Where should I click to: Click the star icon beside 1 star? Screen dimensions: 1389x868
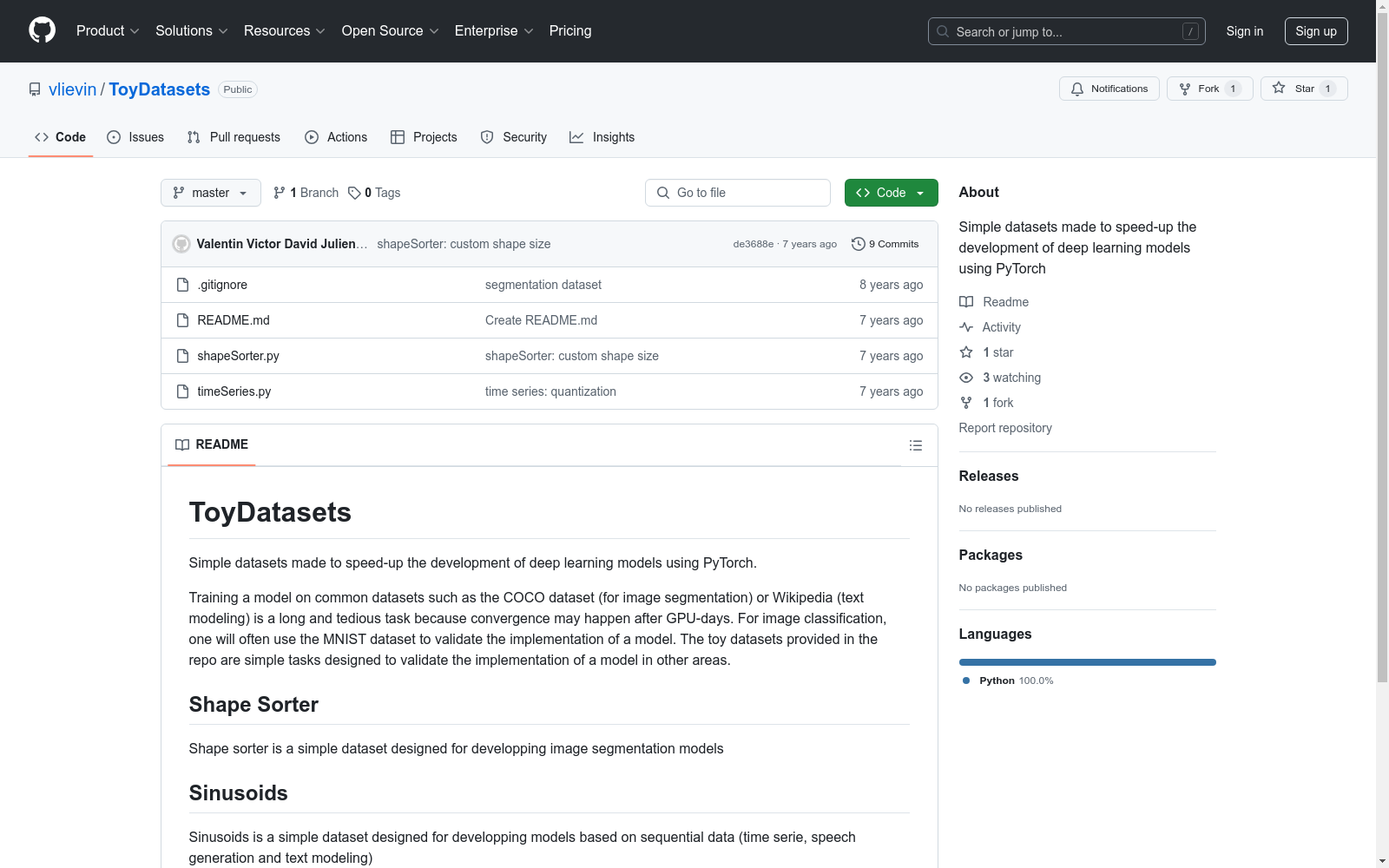966,352
